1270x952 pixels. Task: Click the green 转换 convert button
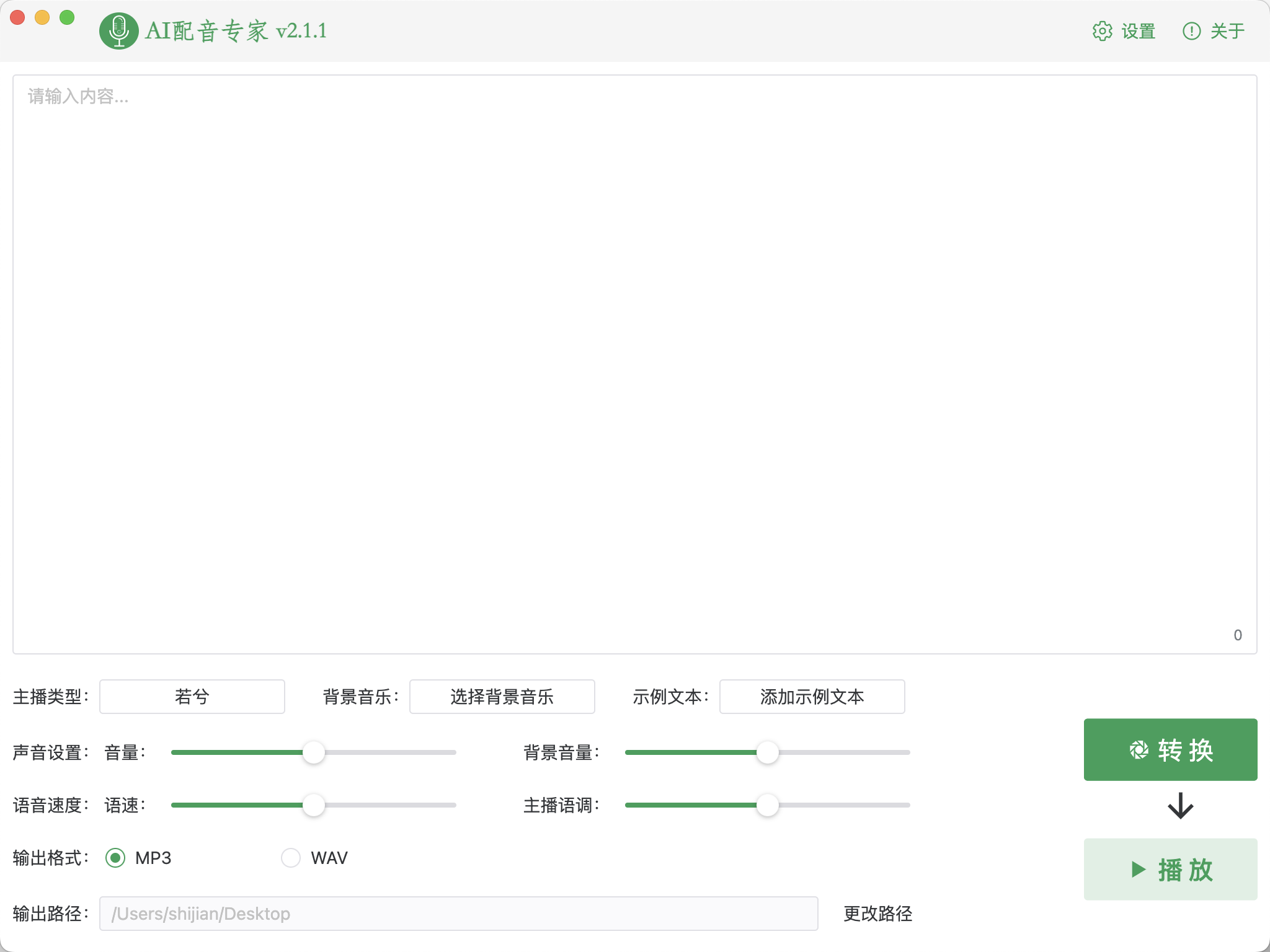(x=1171, y=750)
